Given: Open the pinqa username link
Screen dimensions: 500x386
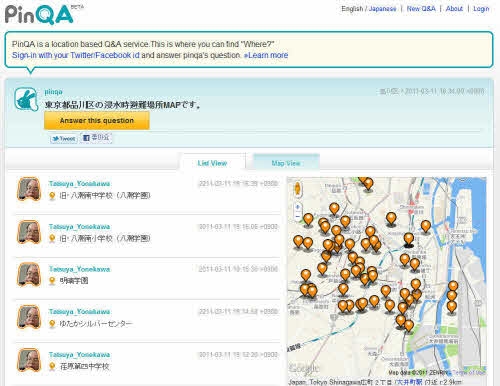Looking at the screenshot, I should coord(53,92).
